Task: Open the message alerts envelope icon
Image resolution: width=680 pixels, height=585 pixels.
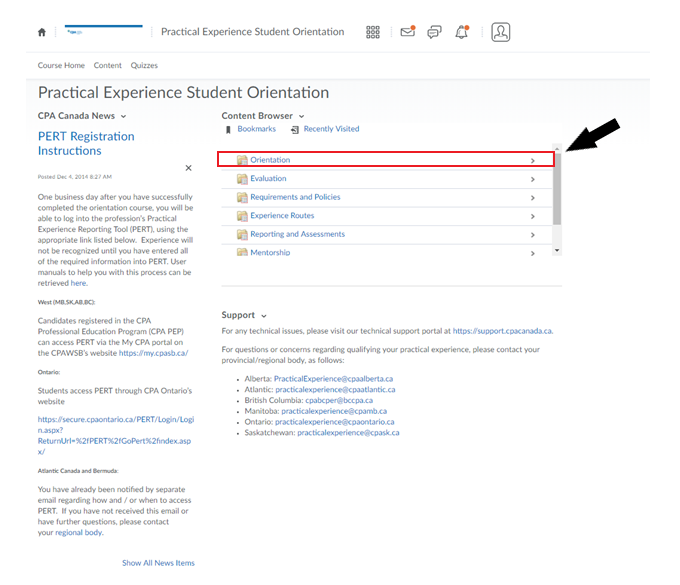Action: click(407, 32)
